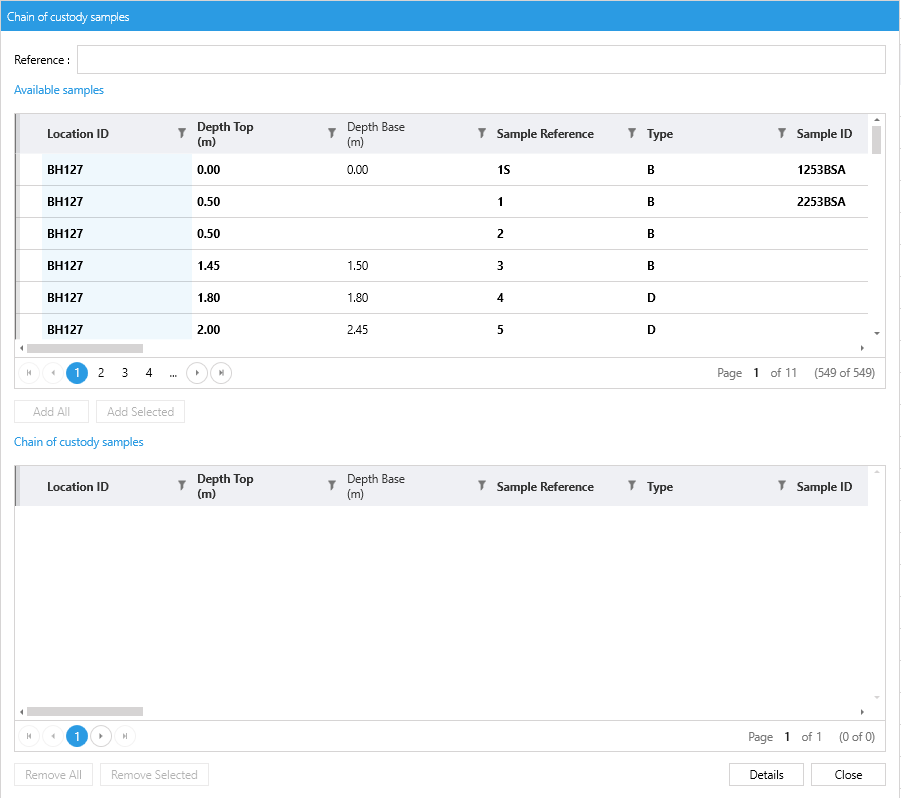Open page 3 of Available samples
The height and width of the screenshot is (798, 901).
(125, 373)
